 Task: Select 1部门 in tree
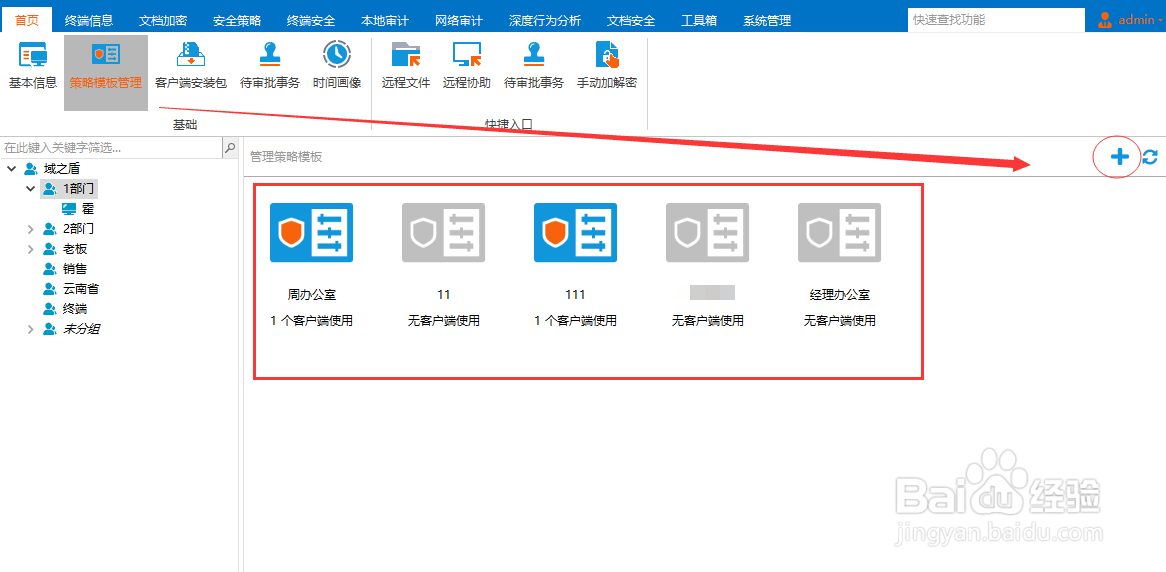(79, 189)
